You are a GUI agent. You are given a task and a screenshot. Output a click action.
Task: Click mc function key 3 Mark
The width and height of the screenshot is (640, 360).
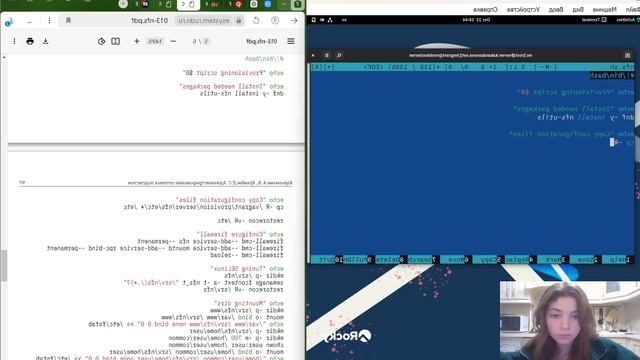pos(552,260)
